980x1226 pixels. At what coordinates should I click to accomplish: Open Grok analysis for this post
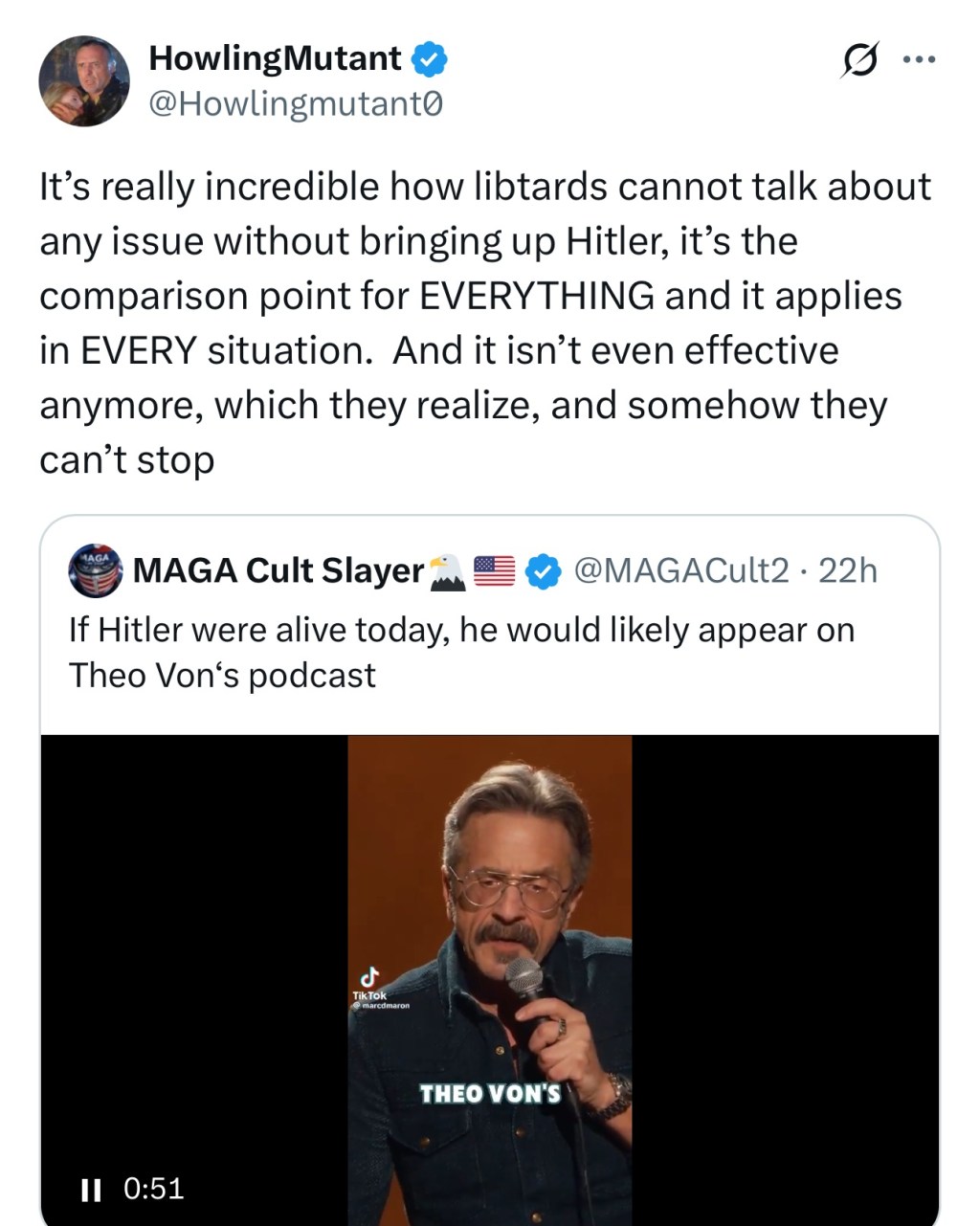(860, 58)
